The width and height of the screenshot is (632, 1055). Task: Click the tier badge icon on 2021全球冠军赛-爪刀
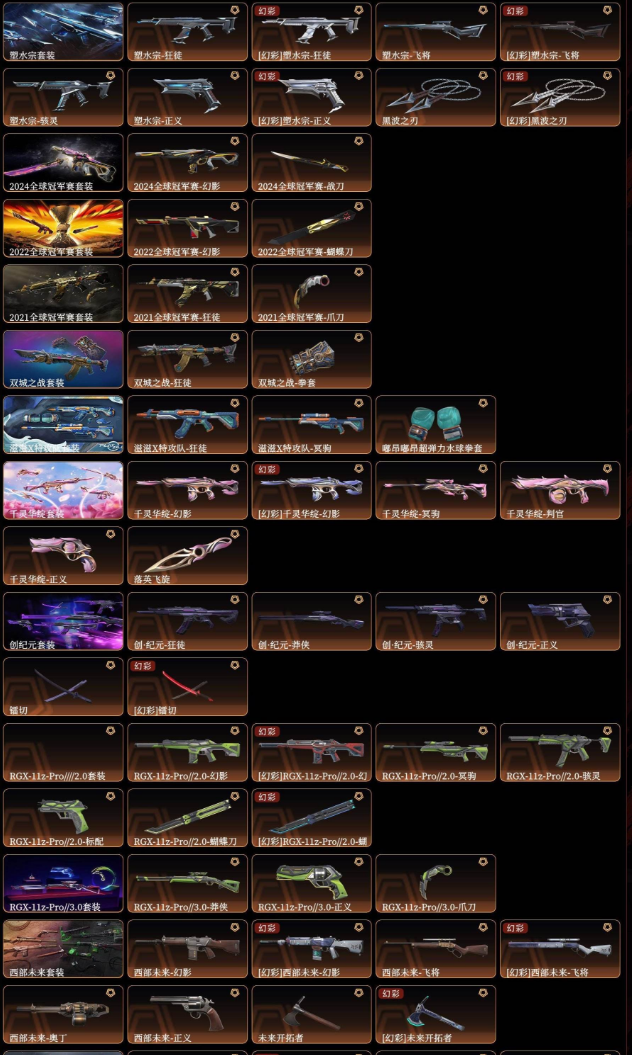359,272
